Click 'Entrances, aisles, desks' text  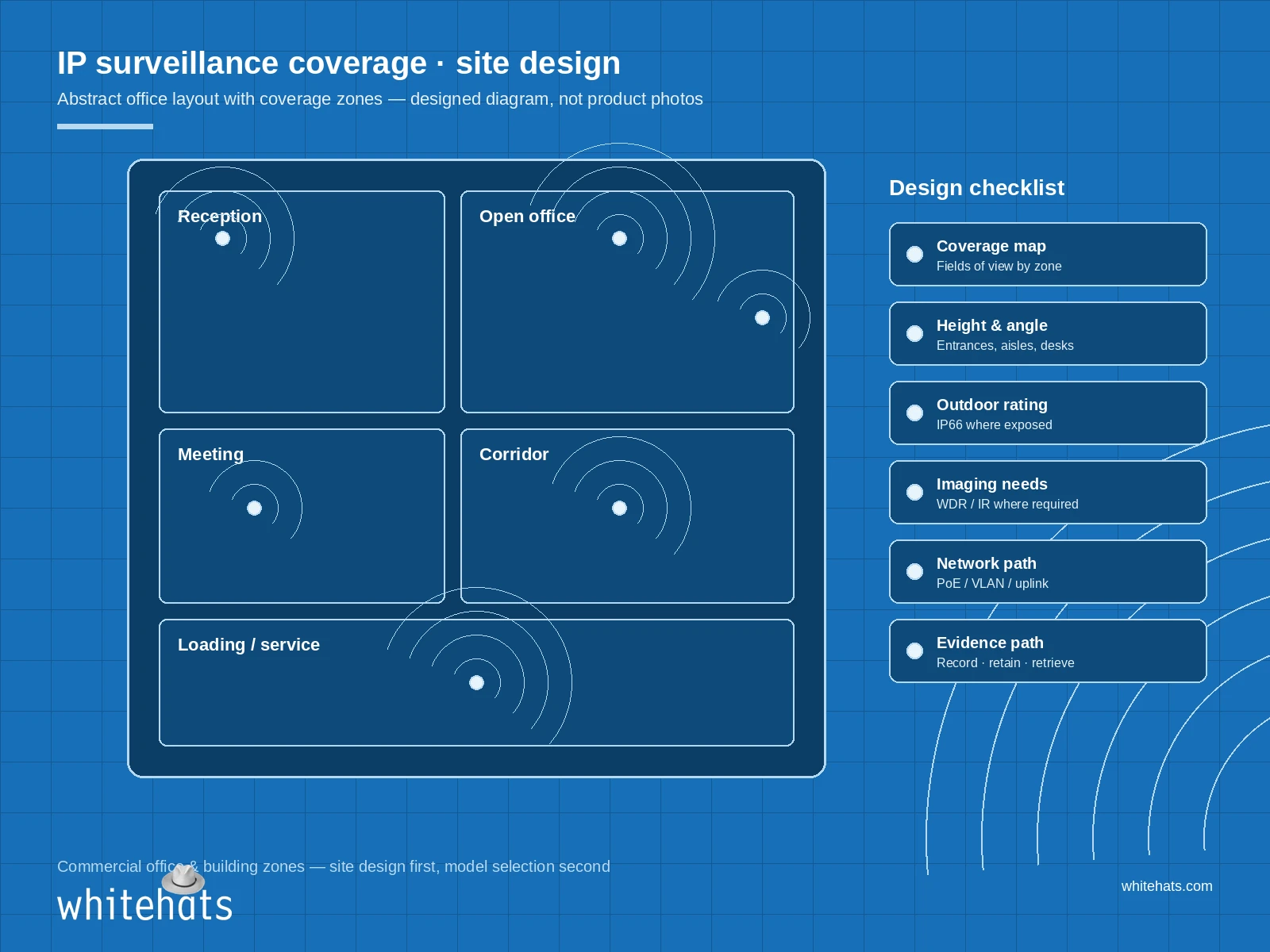[1005, 345]
